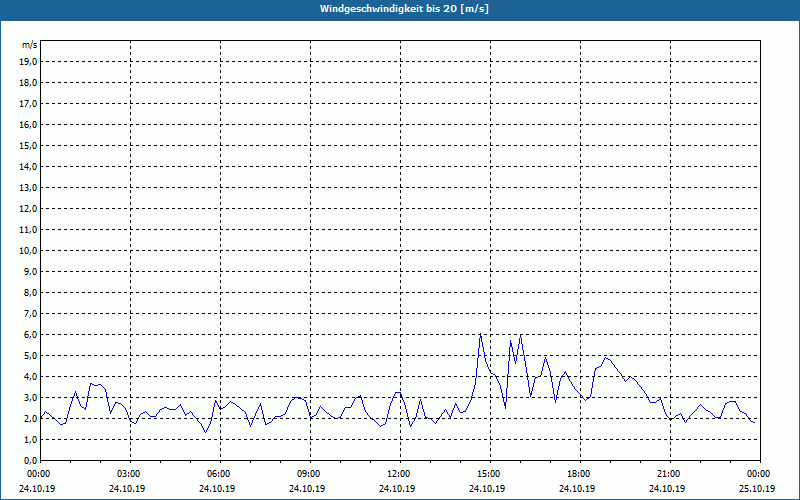Viewport: 800px width, 500px height.
Task: Pick the 10,0 y-axis tick label
Action: [29, 251]
